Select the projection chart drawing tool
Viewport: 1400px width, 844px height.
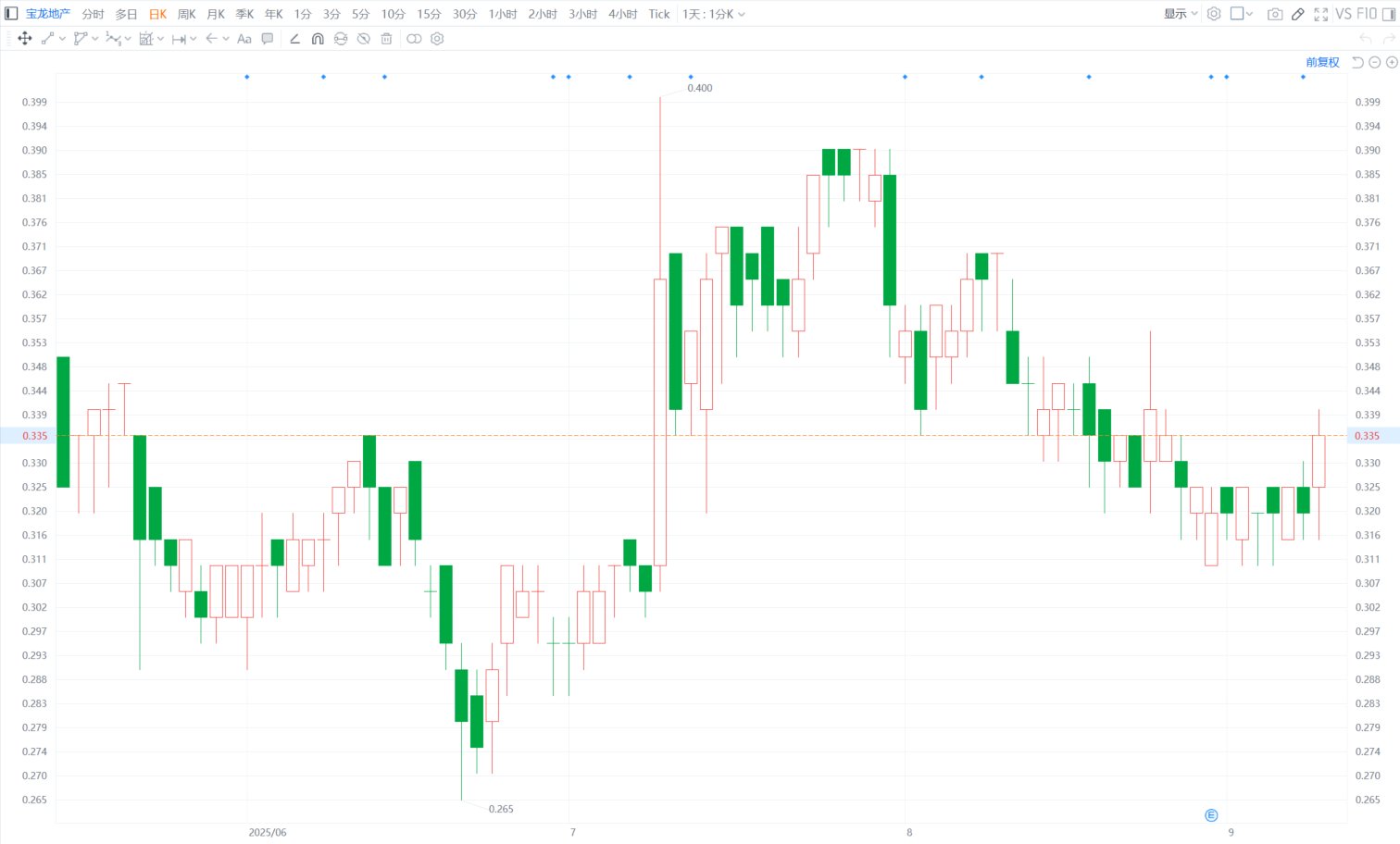coord(145,39)
